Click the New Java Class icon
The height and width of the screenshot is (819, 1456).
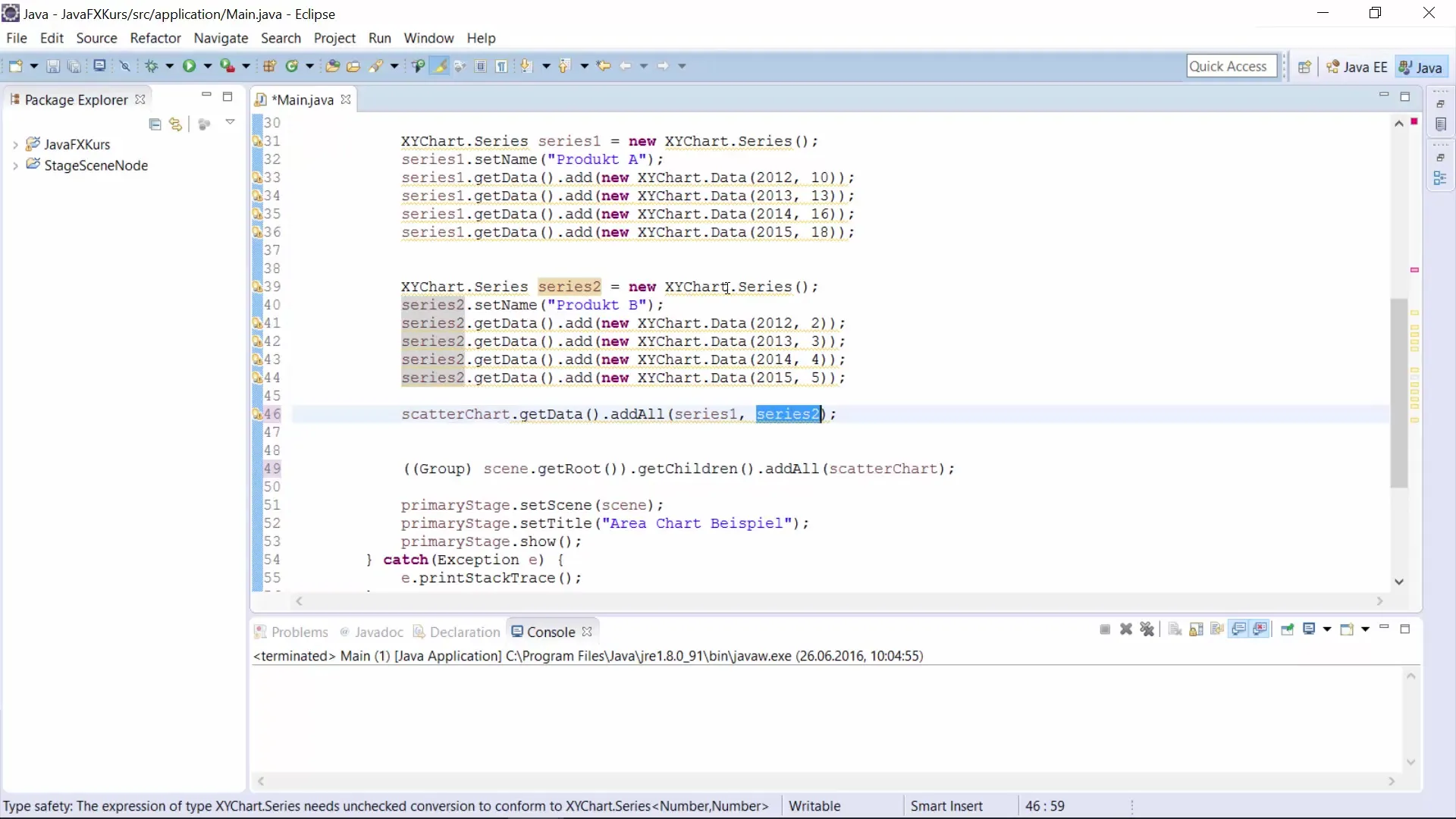click(292, 66)
